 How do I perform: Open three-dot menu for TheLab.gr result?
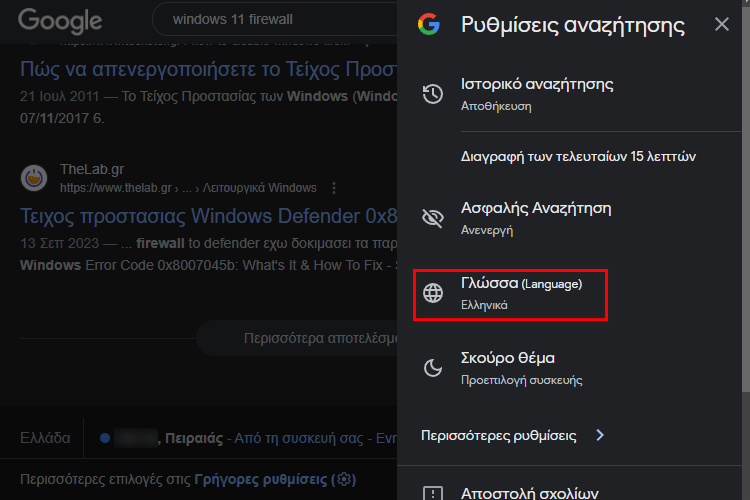pos(334,188)
